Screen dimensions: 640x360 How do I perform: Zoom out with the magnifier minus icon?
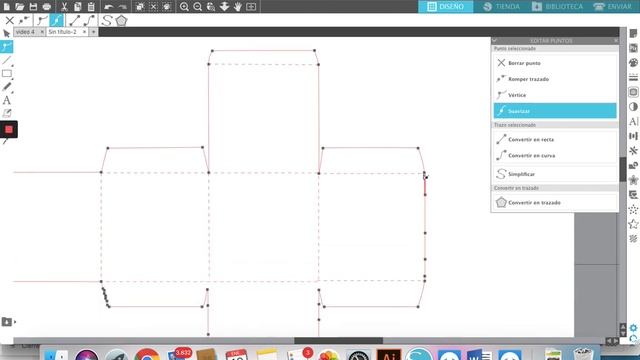pos(198,7)
